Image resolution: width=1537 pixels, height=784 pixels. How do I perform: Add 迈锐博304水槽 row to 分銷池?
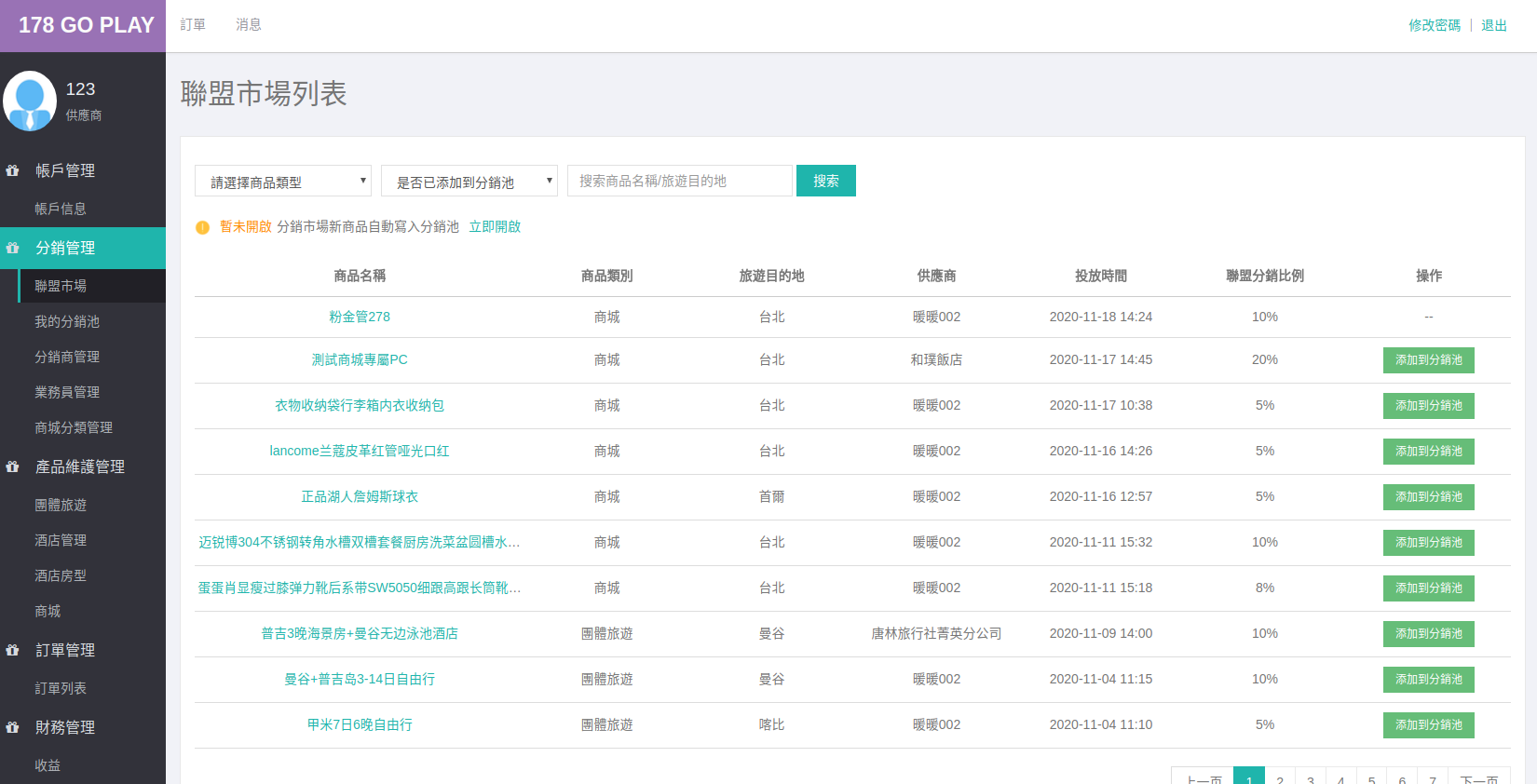click(x=1429, y=543)
